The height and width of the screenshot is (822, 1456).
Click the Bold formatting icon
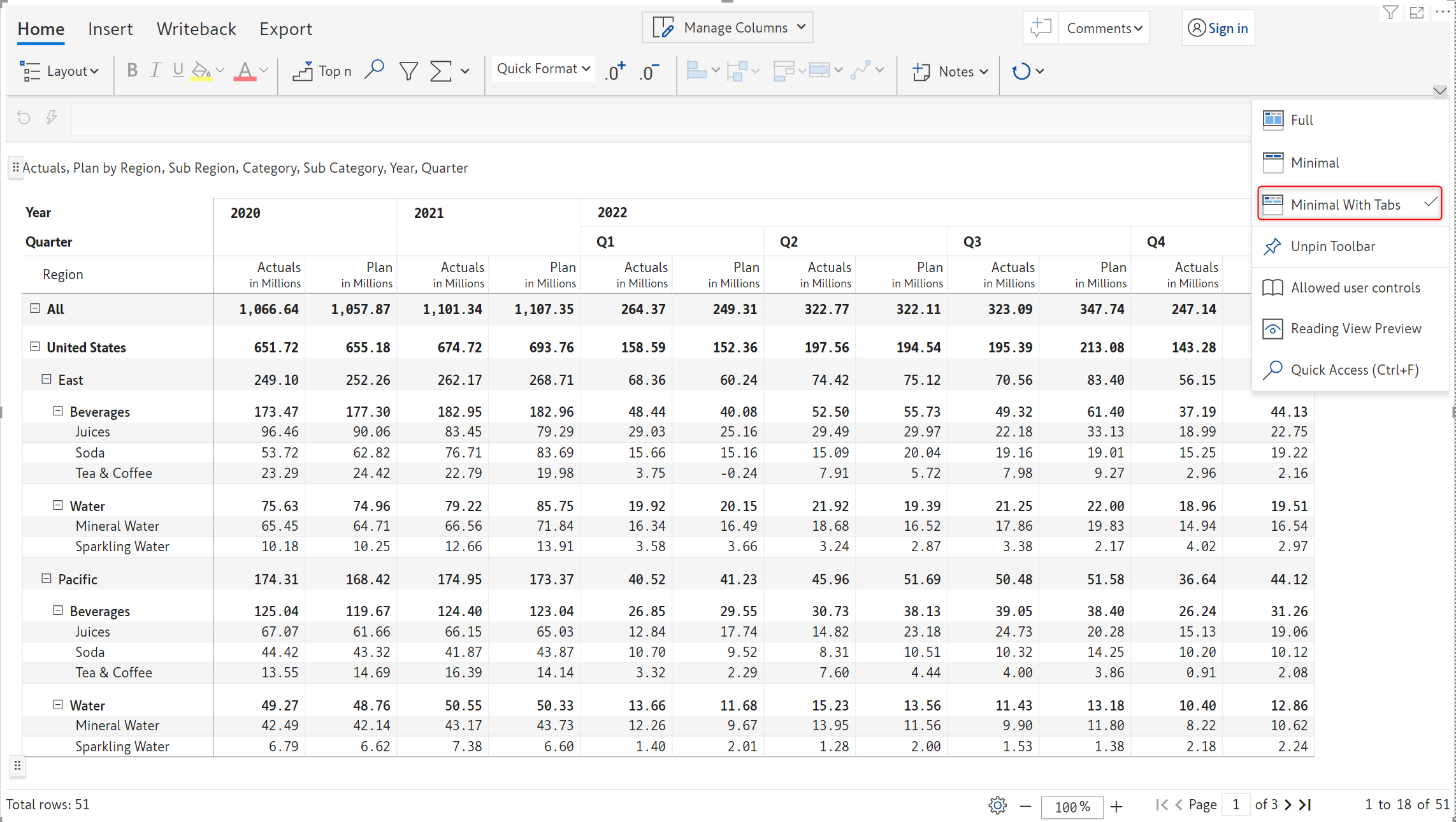(132, 71)
